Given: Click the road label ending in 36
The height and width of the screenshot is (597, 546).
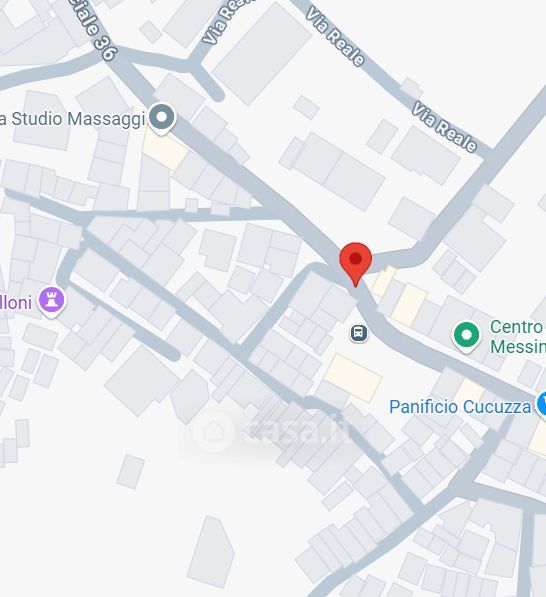Looking at the screenshot, I should tap(91, 30).
